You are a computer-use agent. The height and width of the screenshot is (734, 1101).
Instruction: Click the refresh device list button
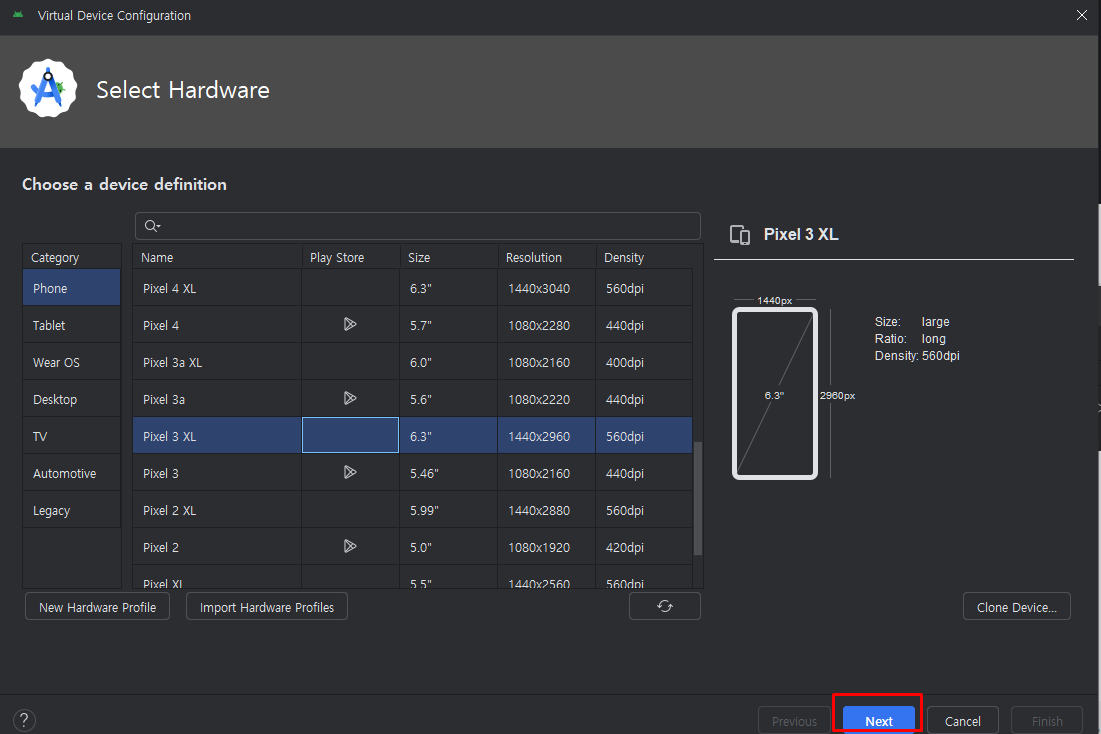[664, 606]
